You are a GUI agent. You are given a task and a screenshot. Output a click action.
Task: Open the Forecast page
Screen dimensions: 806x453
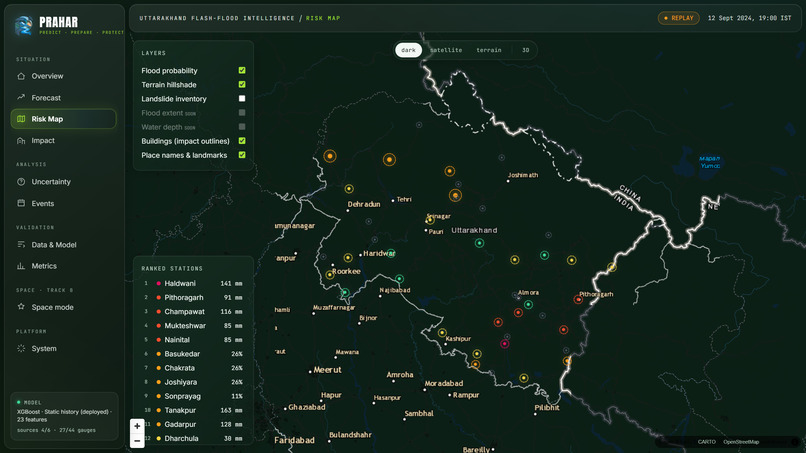click(x=63, y=98)
